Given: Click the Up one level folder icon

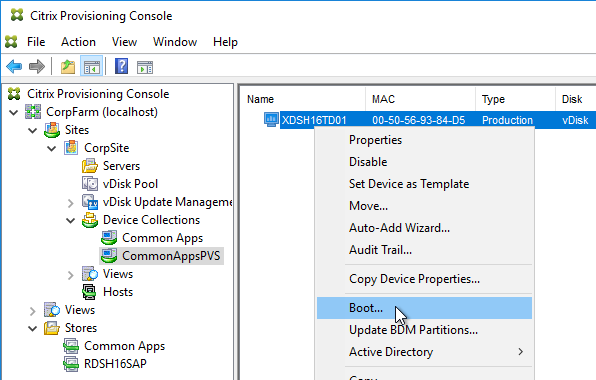Looking at the screenshot, I should tap(68, 67).
